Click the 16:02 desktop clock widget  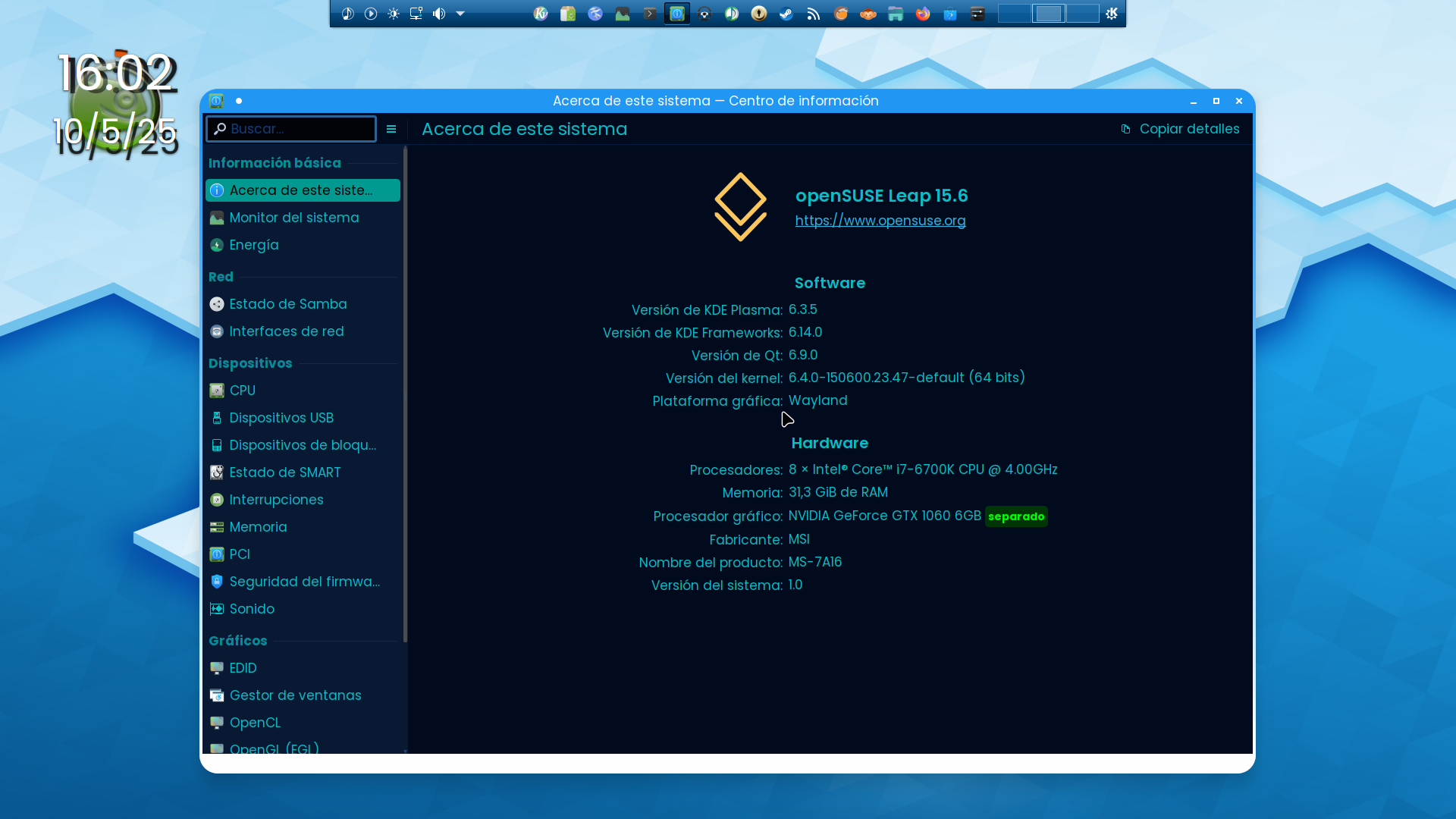[x=117, y=74]
